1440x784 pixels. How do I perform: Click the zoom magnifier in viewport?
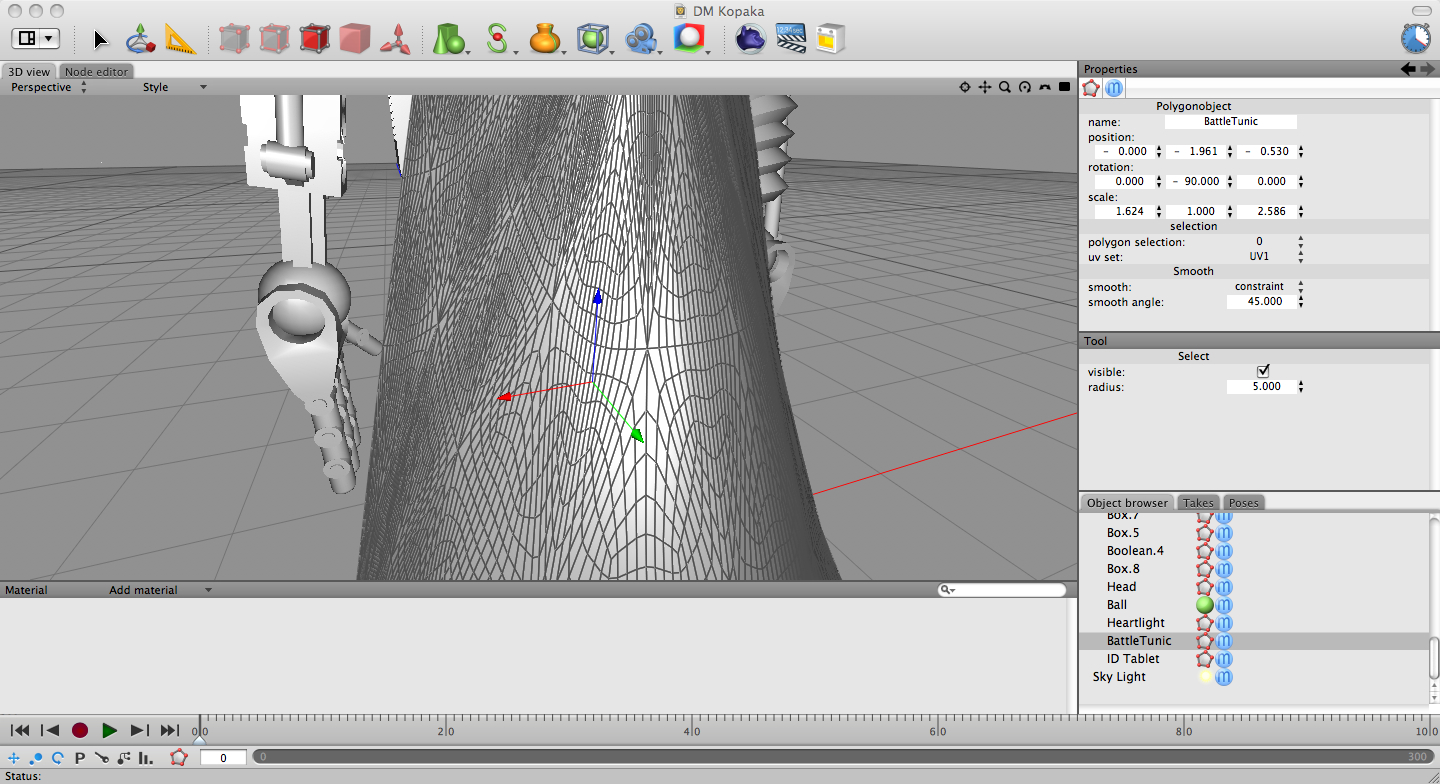(1005, 87)
